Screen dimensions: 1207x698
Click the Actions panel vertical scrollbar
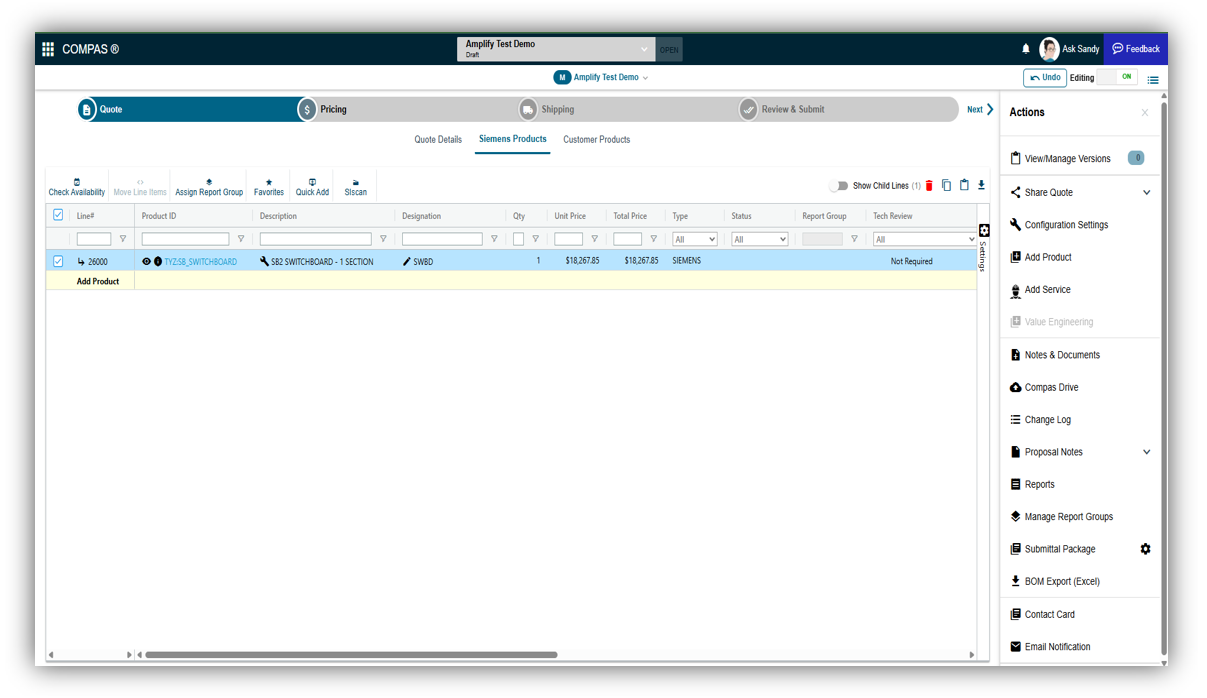[1163, 378]
